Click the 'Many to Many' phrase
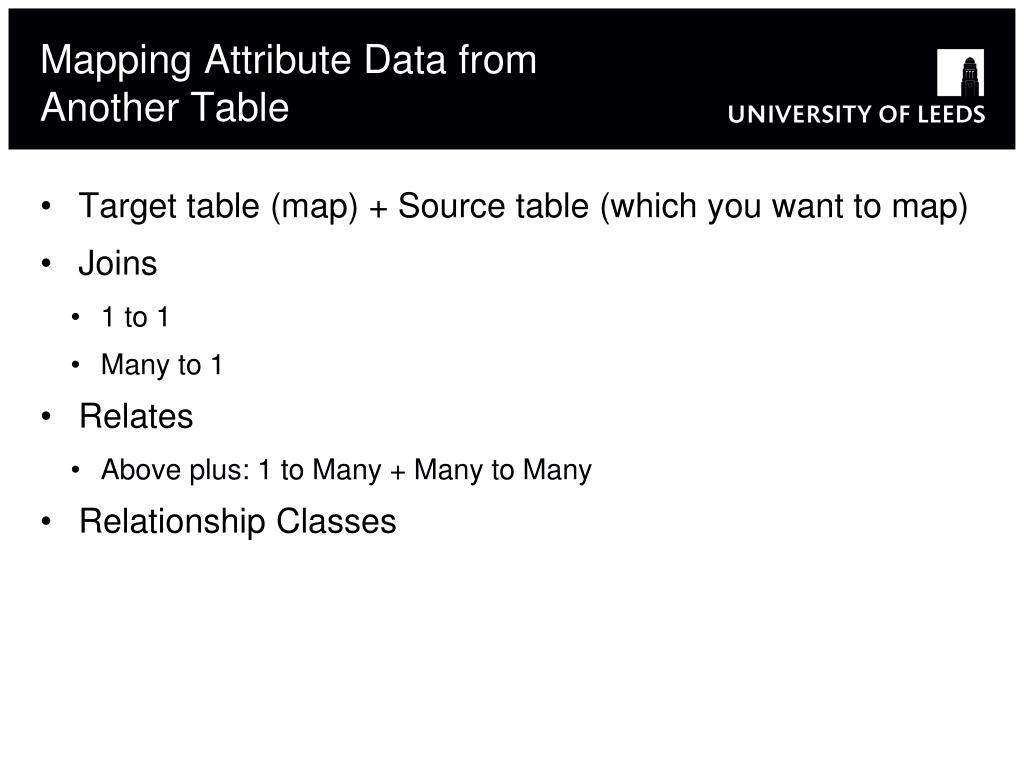The width and height of the screenshot is (1024, 768). [x=503, y=470]
